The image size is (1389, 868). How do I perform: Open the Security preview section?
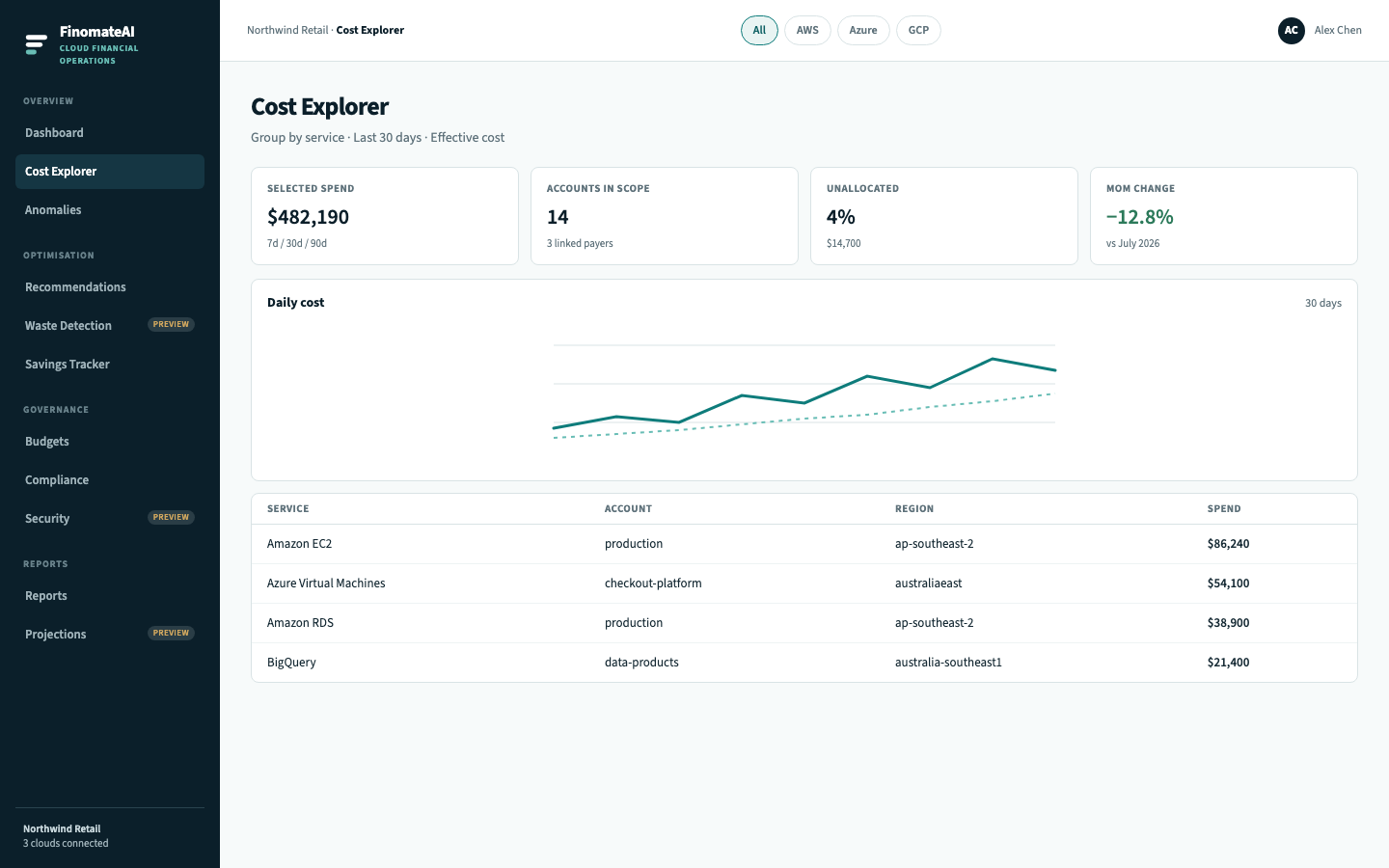tap(110, 519)
